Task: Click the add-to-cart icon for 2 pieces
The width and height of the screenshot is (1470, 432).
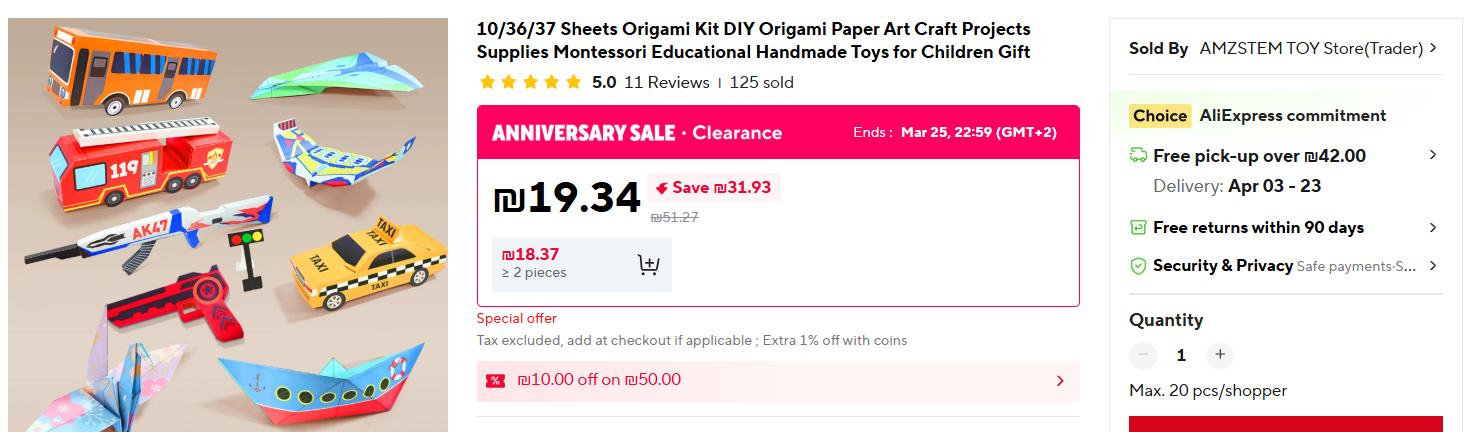Action: click(648, 264)
